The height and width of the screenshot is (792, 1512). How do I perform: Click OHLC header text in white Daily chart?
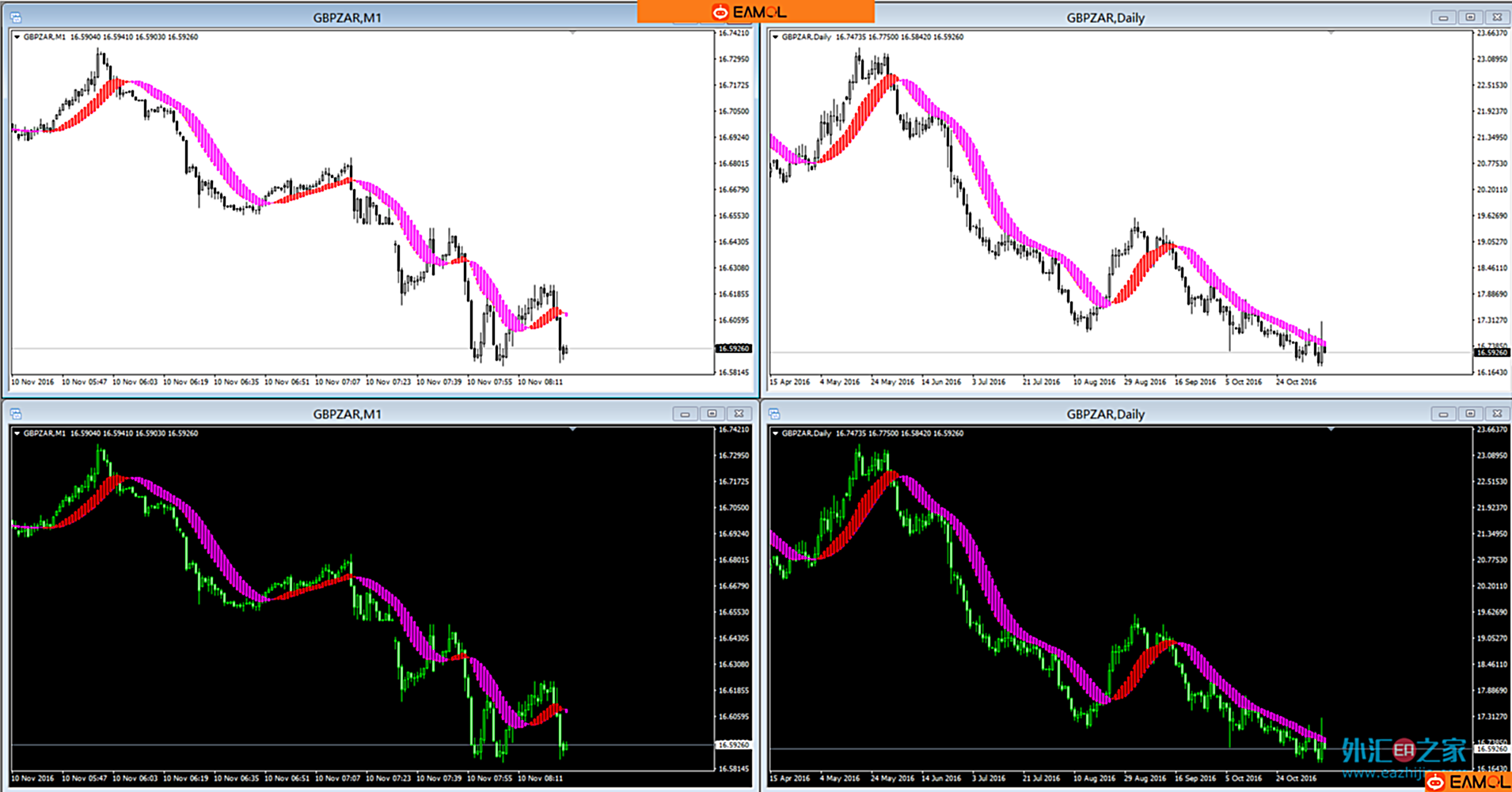872,36
